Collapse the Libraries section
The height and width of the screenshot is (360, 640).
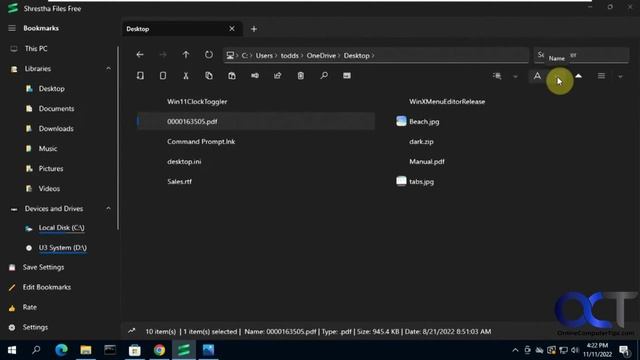[x=108, y=69]
